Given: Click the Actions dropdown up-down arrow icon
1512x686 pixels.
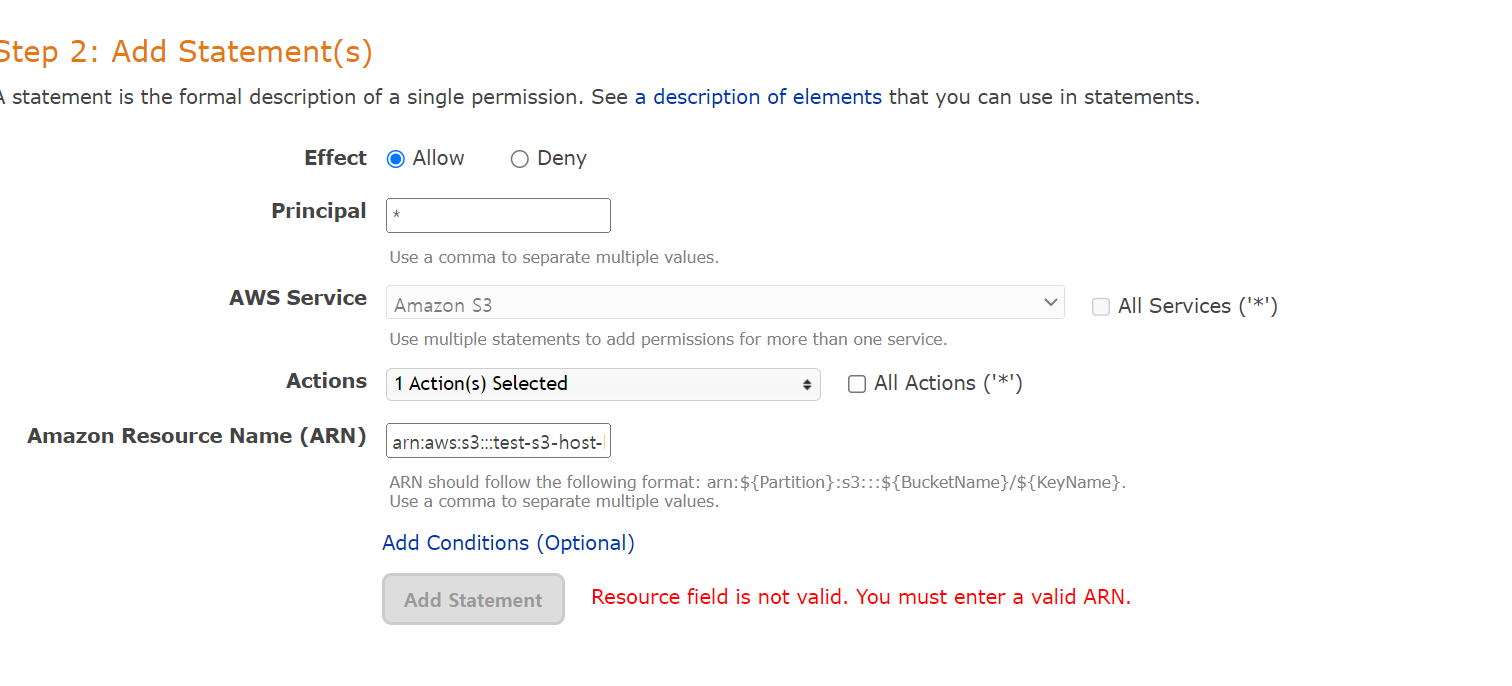Looking at the screenshot, I should [x=807, y=385].
